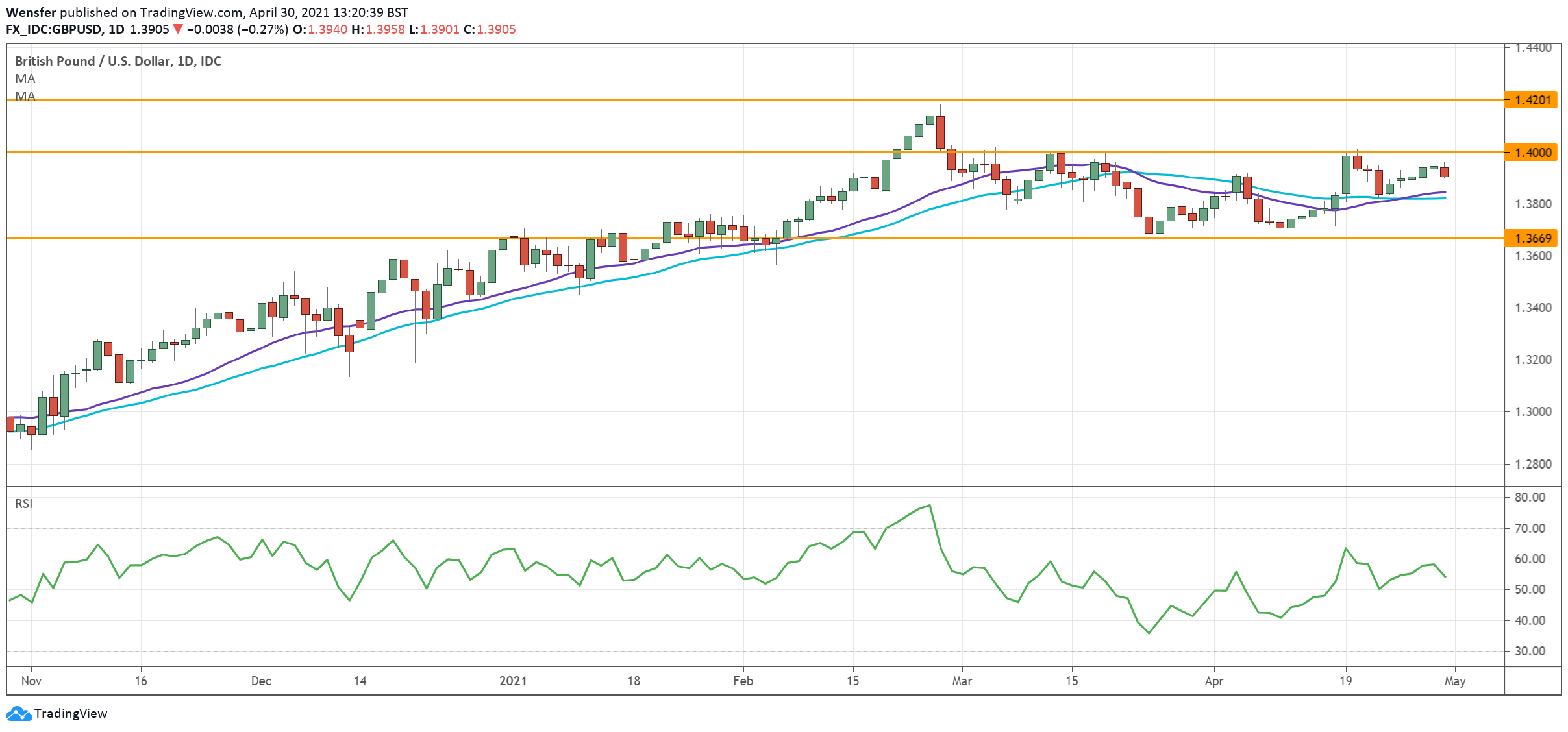Click the 30.00 level on RSI scale
Image resolution: width=1568 pixels, height=732 pixels.
point(1530,651)
